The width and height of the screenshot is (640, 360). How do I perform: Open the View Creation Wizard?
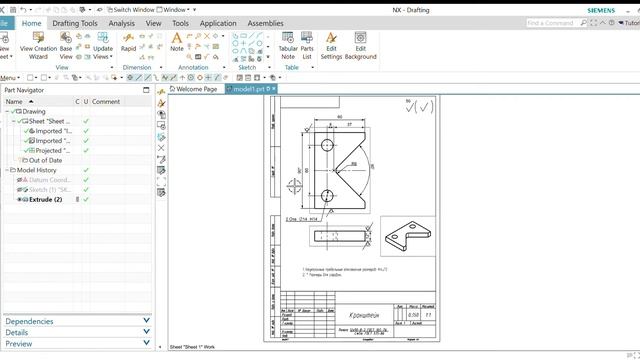38,46
